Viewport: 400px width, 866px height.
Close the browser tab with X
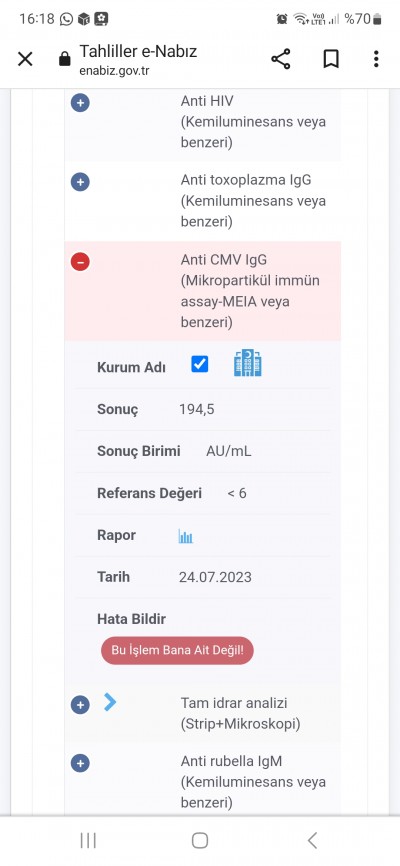pos(25,59)
